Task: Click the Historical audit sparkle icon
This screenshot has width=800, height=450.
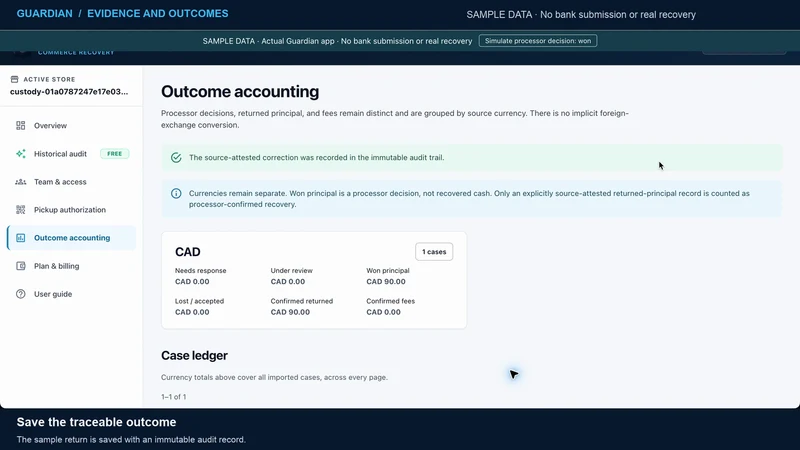Action: [20, 154]
